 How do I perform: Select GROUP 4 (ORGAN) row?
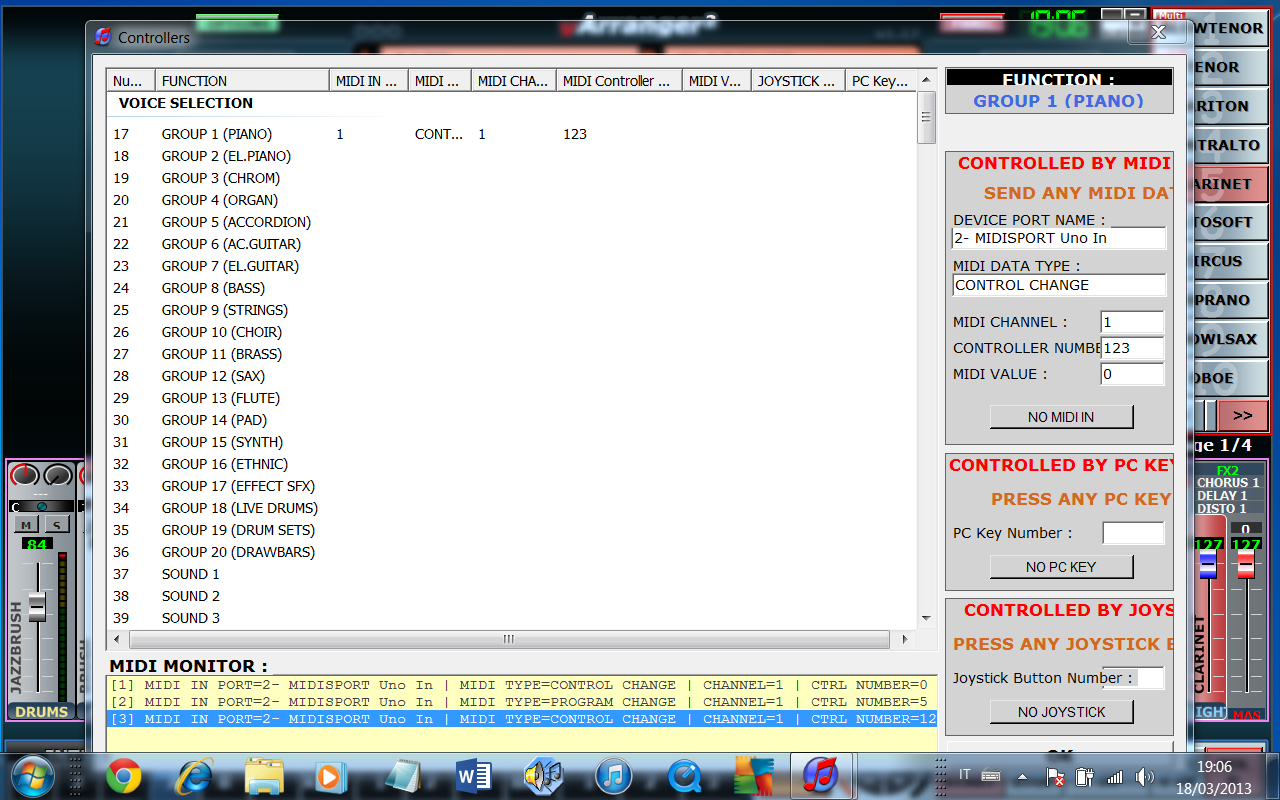(220, 200)
